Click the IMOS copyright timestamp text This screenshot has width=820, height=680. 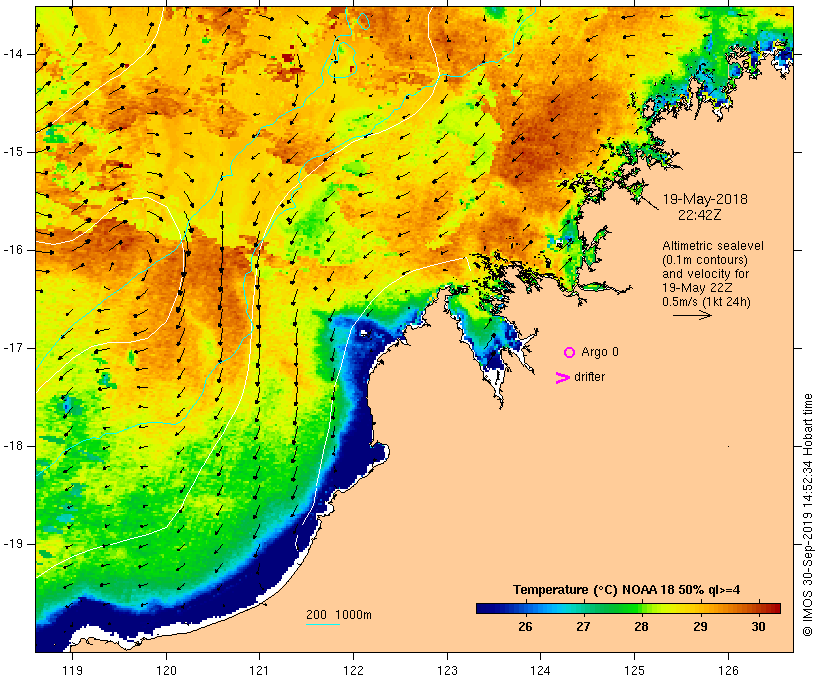pyautogui.click(x=807, y=515)
